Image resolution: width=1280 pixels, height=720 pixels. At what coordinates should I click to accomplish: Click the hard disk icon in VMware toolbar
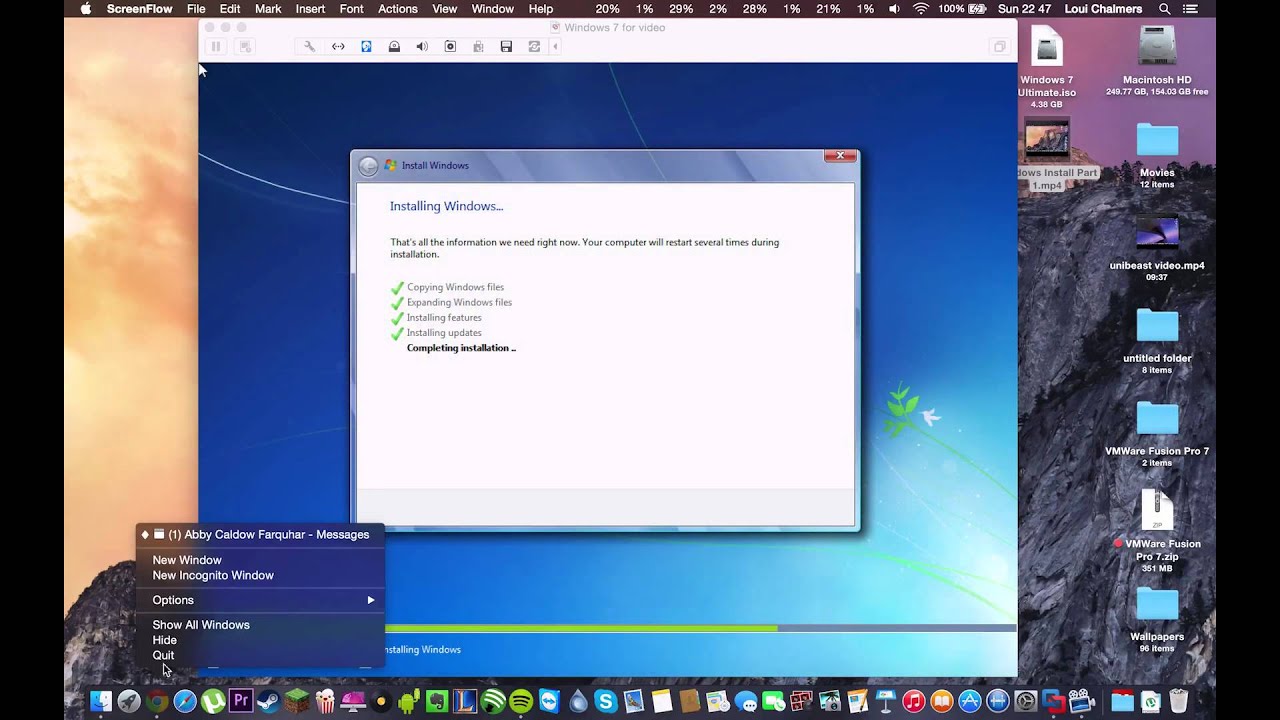point(366,46)
